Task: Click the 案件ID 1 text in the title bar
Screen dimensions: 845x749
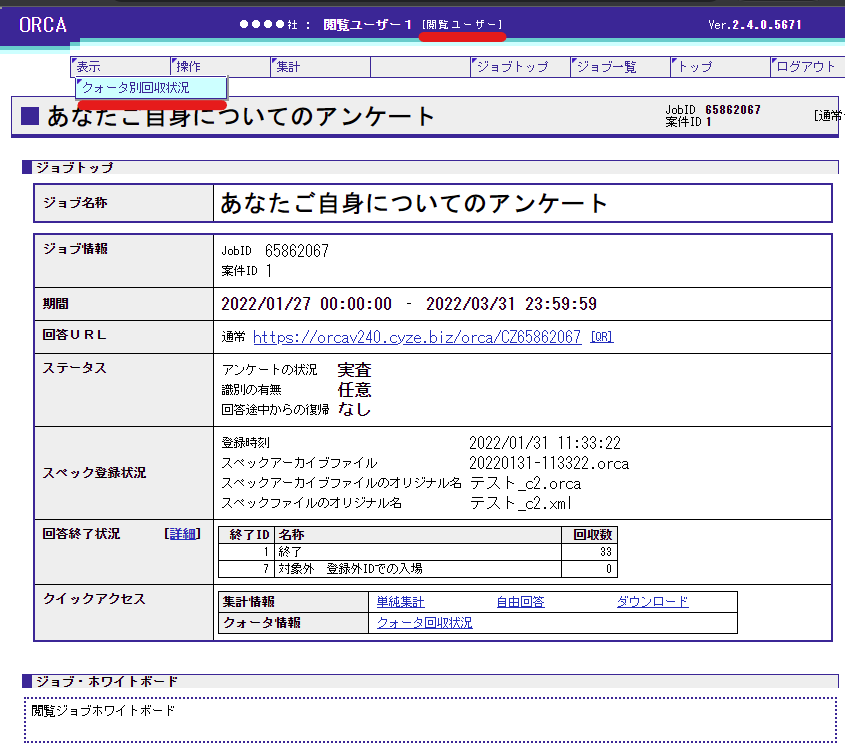Action: click(688, 122)
